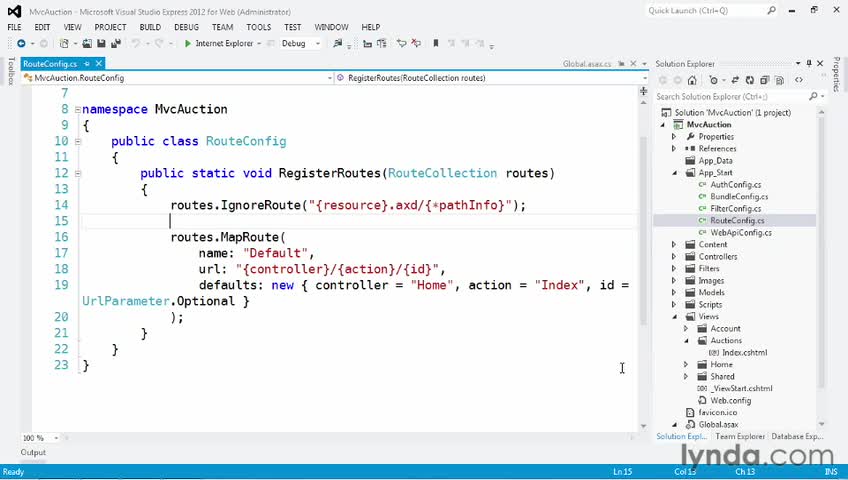Collapse the App_Start folder node

pos(674,173)
